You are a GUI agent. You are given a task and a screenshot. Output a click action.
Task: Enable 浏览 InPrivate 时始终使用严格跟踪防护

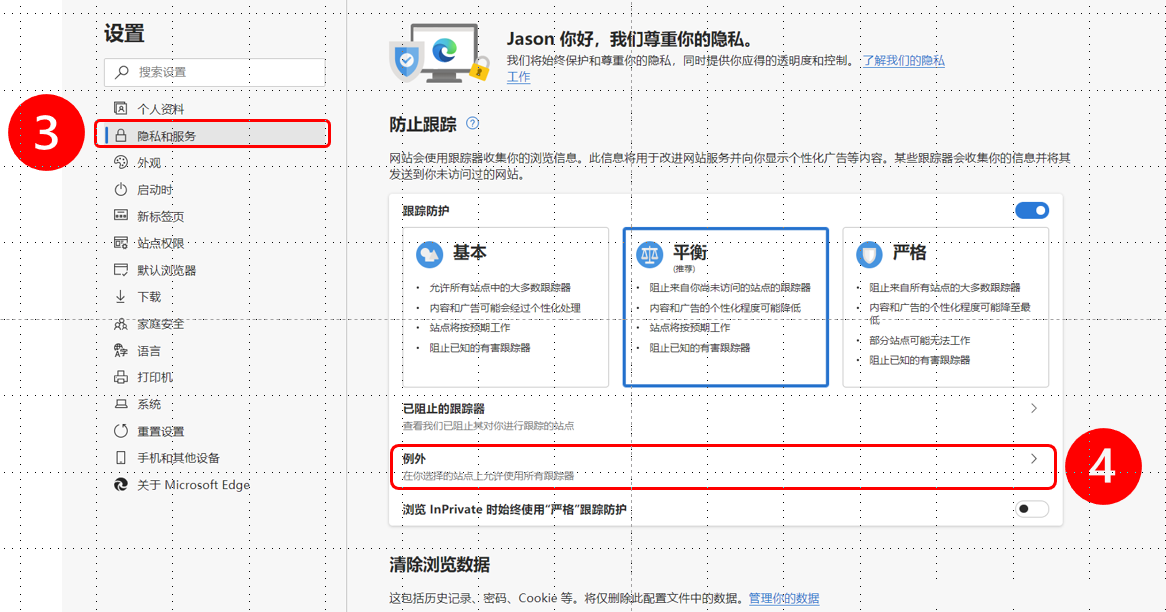point(1031,509)
